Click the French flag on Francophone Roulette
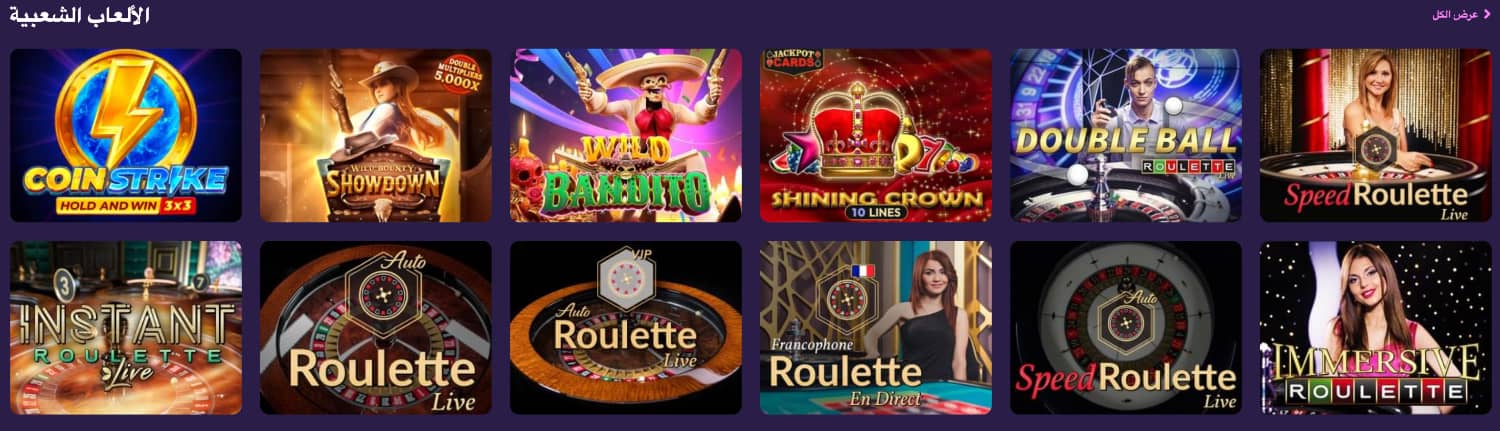Viewport: 1500px width, 431px height. (x=862, y=271)
